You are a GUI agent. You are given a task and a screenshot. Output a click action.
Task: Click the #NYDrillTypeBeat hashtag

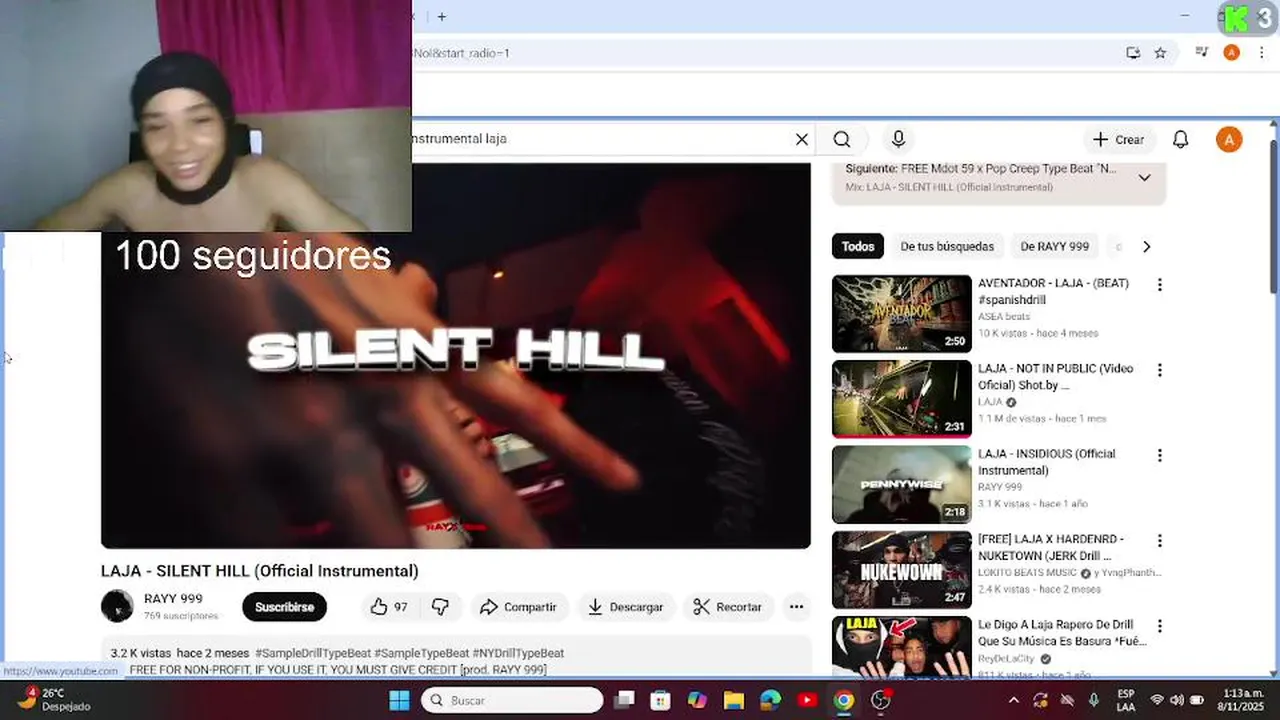(518, 653)
